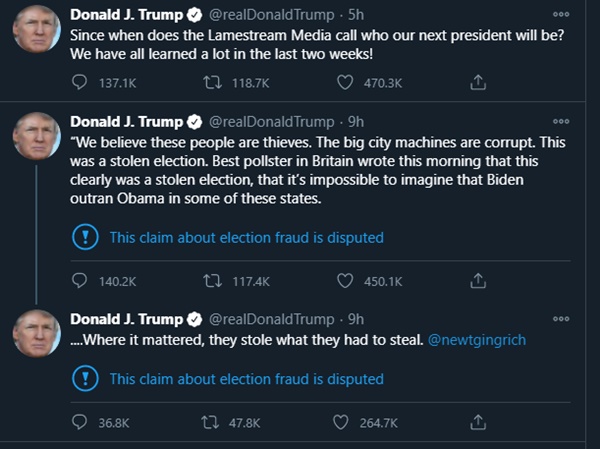Image resolution: width=600 pixels, height=449 pixels.
Task: Reply to the "Where it mattered" tweet
Action: point(82,423)
